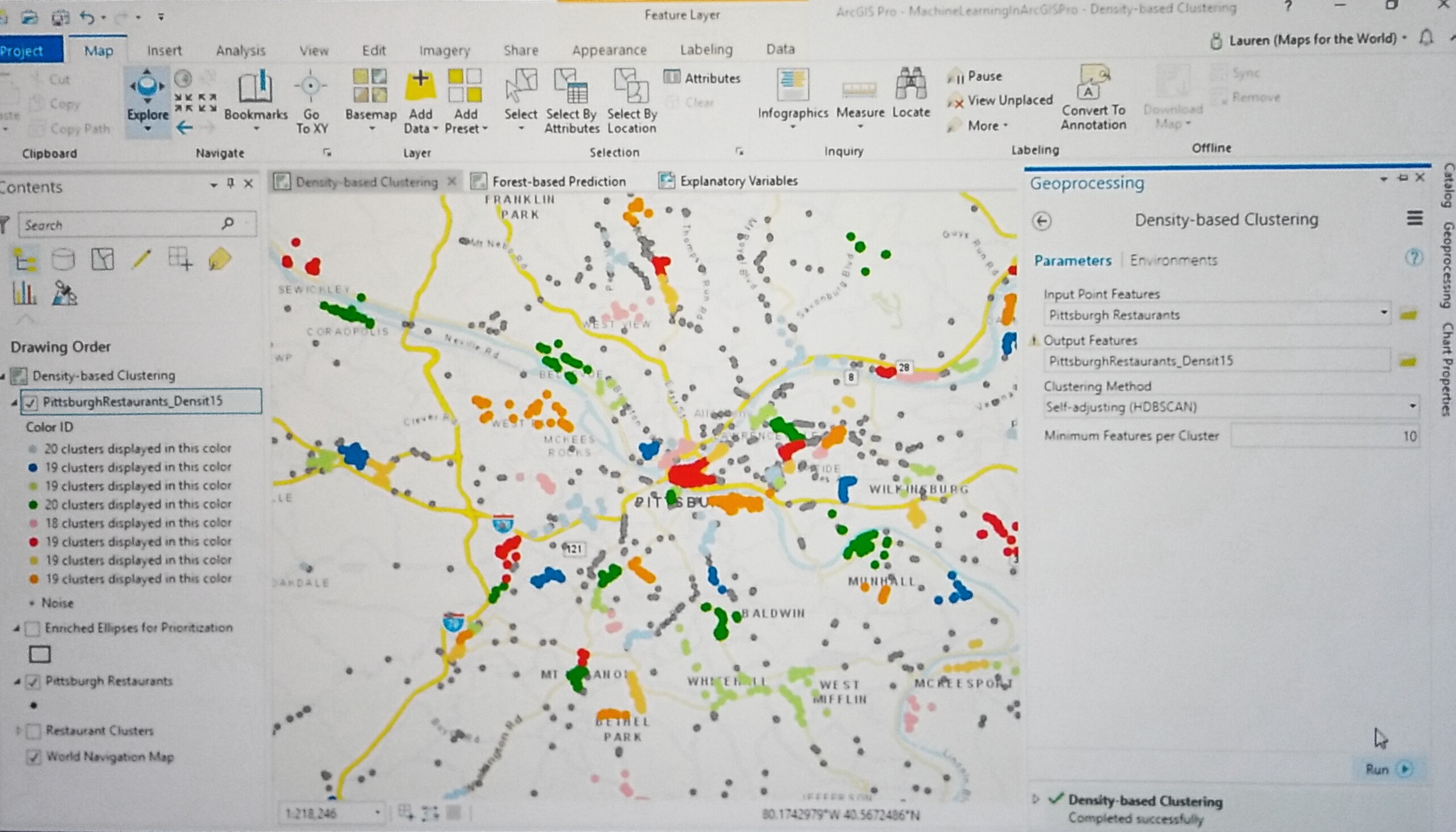Image resolution: width=1456 pixels, height=832 pixels.
Task: Click the red cluster color swatch
Action: pyautogui.click(x=33, y=542)
